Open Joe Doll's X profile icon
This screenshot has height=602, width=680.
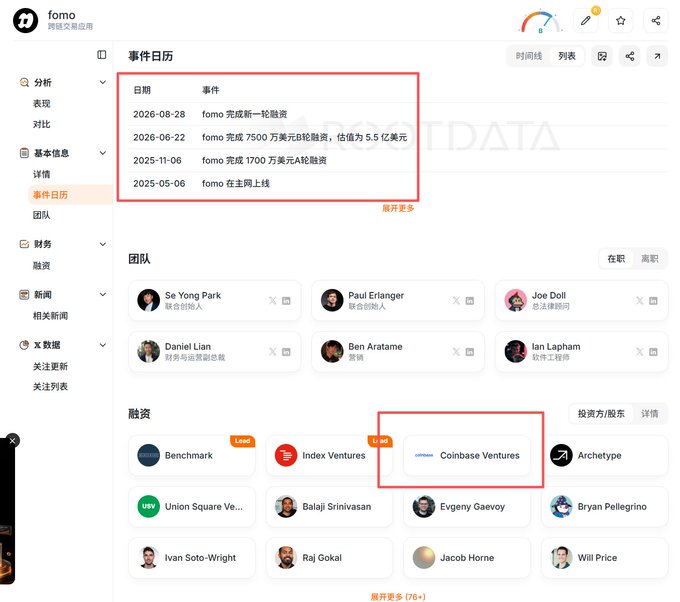click(x=639, y=301)
